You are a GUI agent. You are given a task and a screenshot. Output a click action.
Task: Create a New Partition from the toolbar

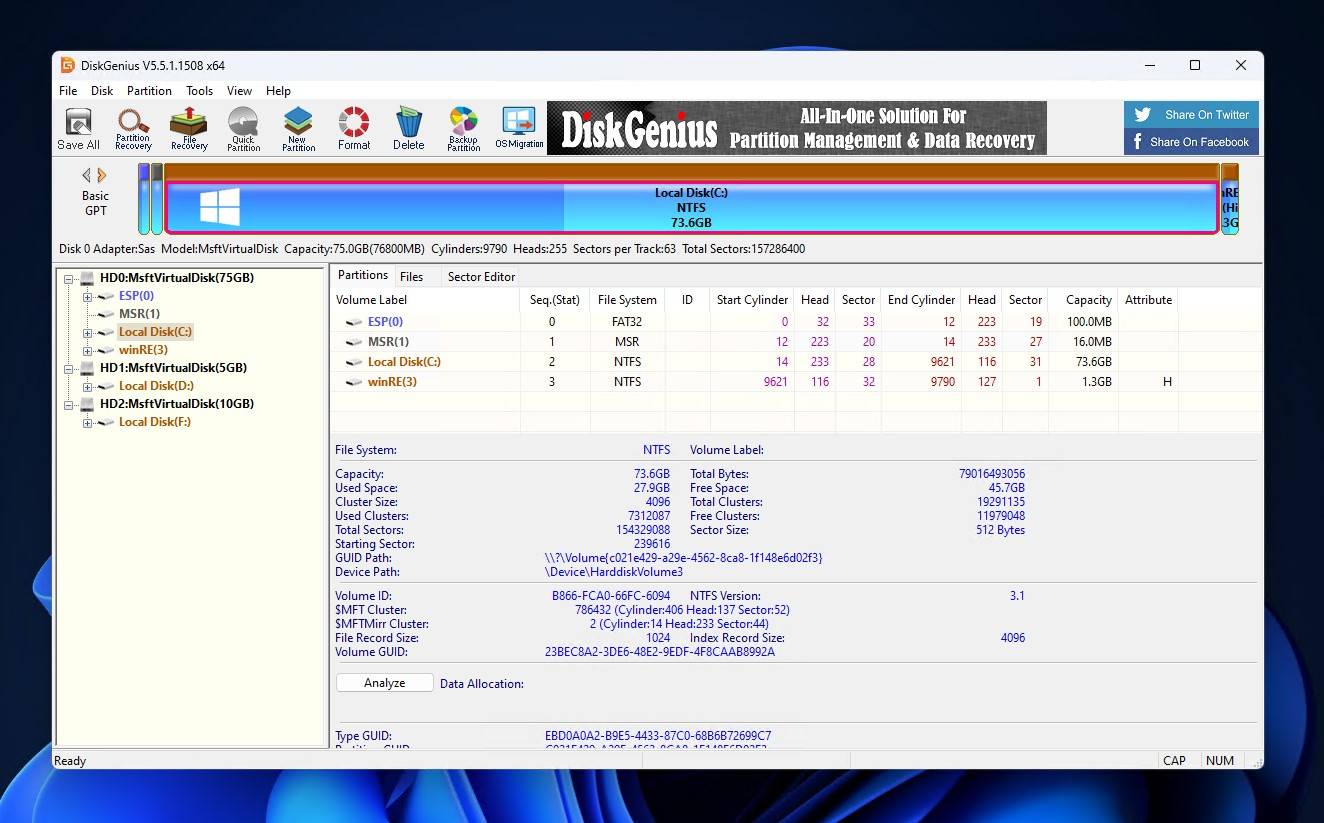298,129
